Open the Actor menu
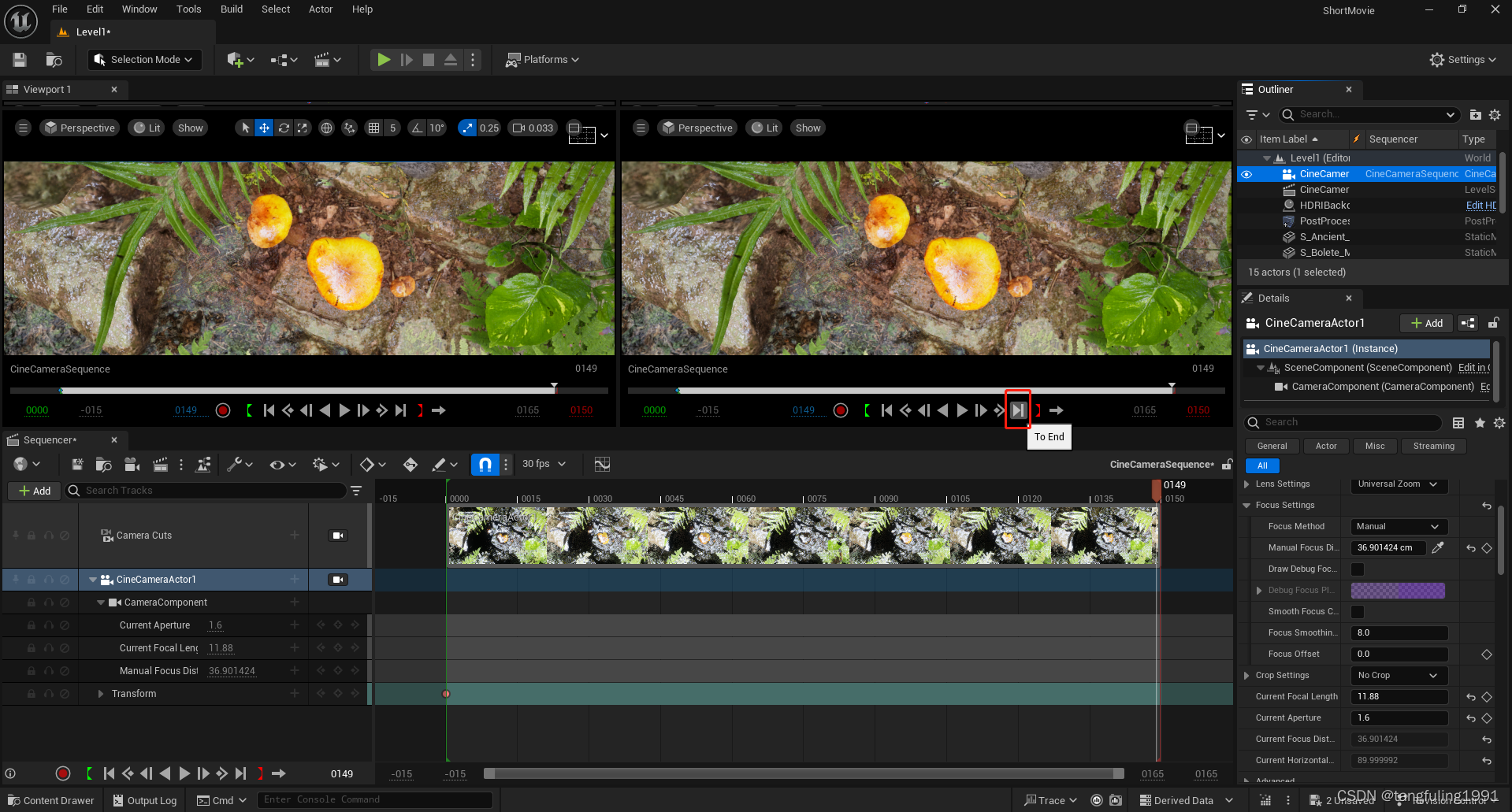The image size is (1512, 812). [x=321, y=9]
